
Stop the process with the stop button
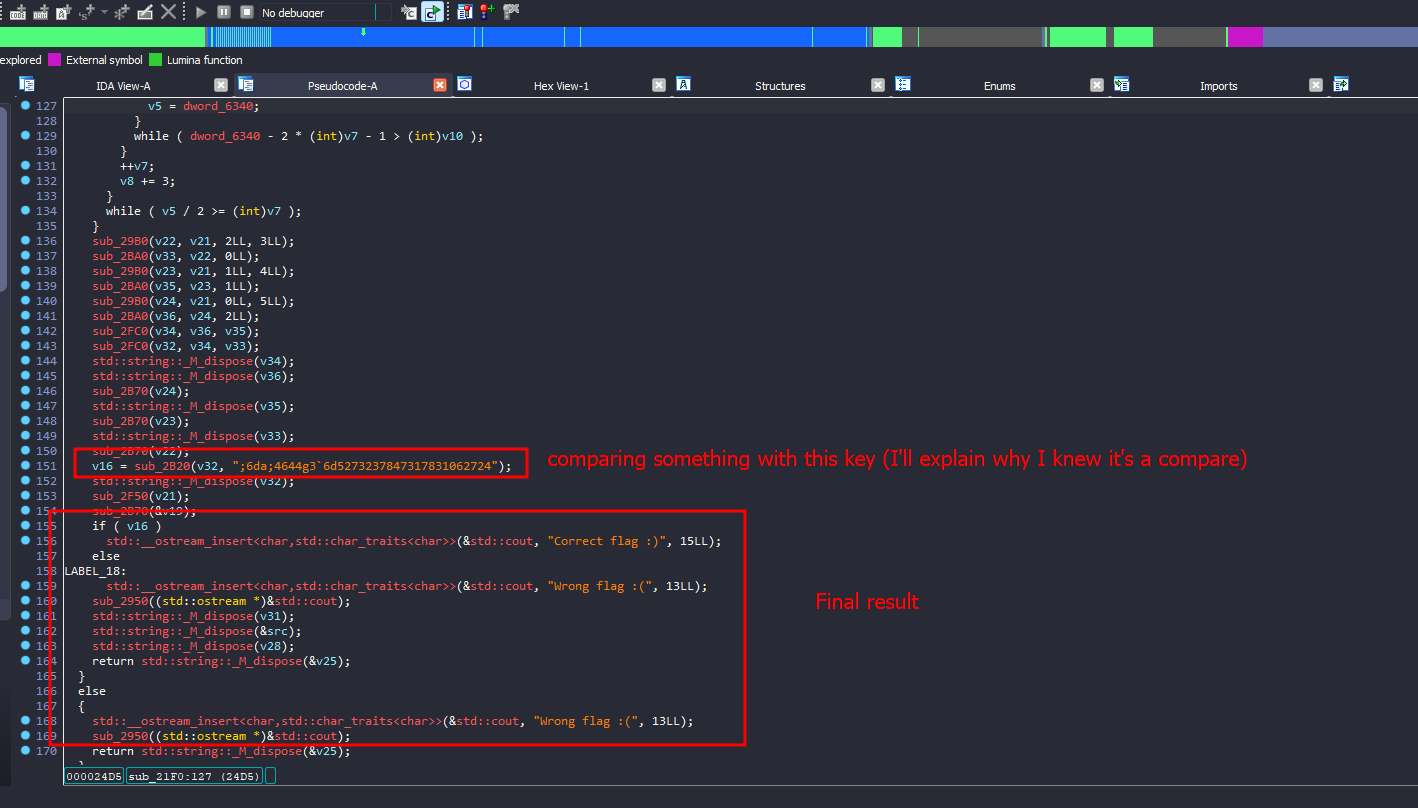point(246,12)
